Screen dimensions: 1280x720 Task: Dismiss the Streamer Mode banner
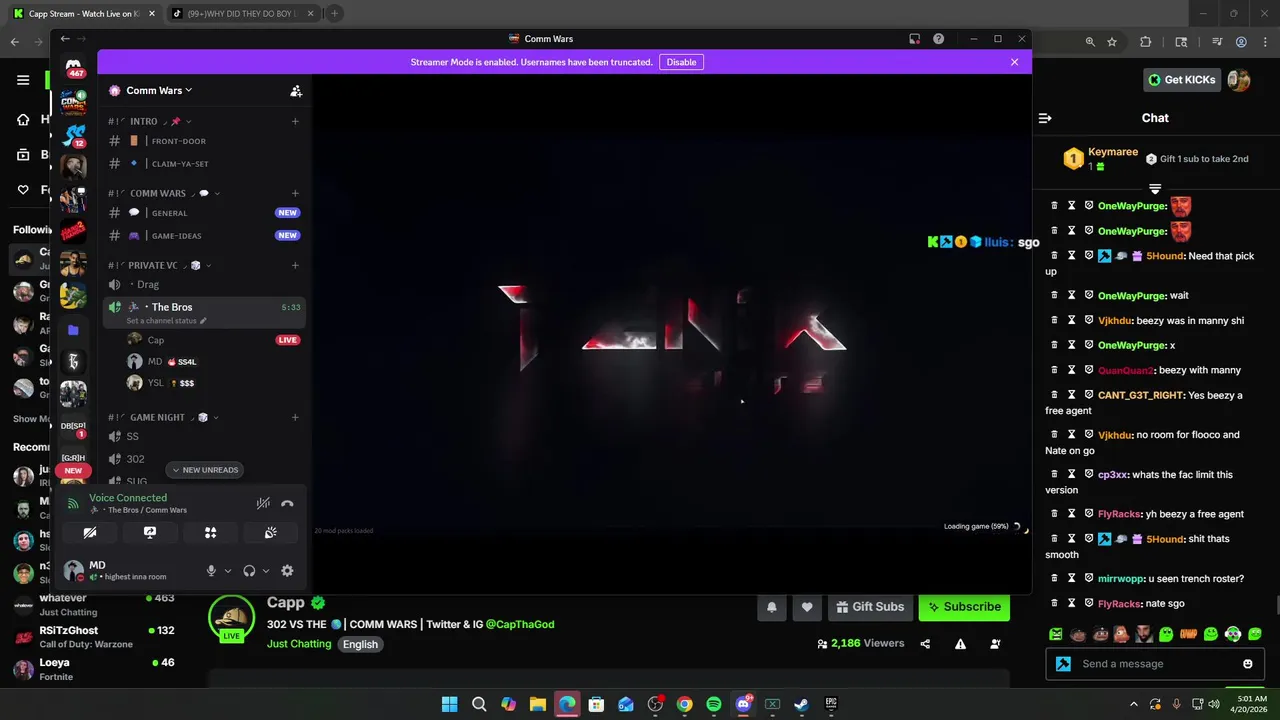(x=1014, y=62)
